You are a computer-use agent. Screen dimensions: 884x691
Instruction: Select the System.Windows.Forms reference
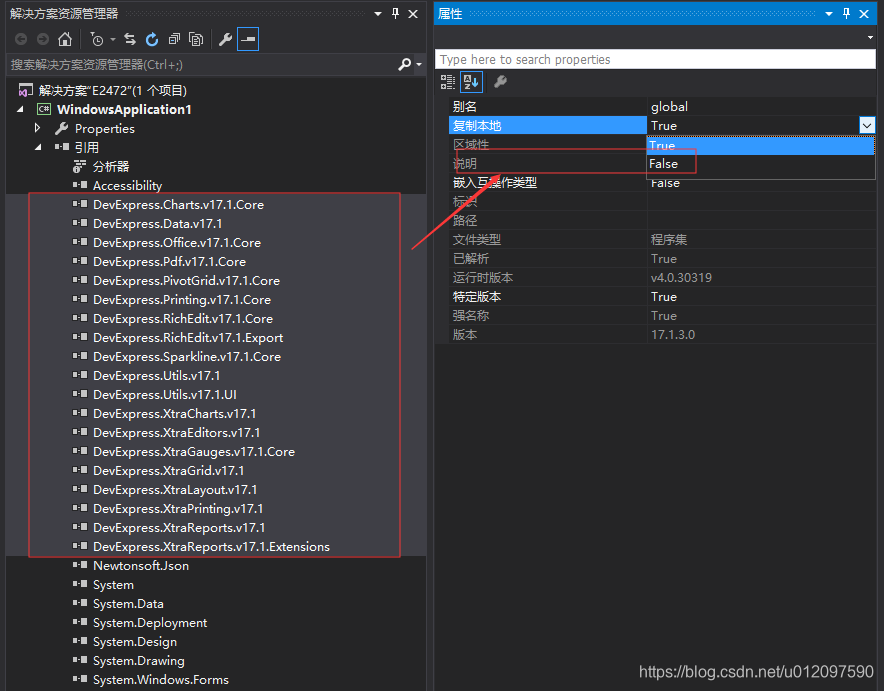pyautogui.click(x=161, y=680)
